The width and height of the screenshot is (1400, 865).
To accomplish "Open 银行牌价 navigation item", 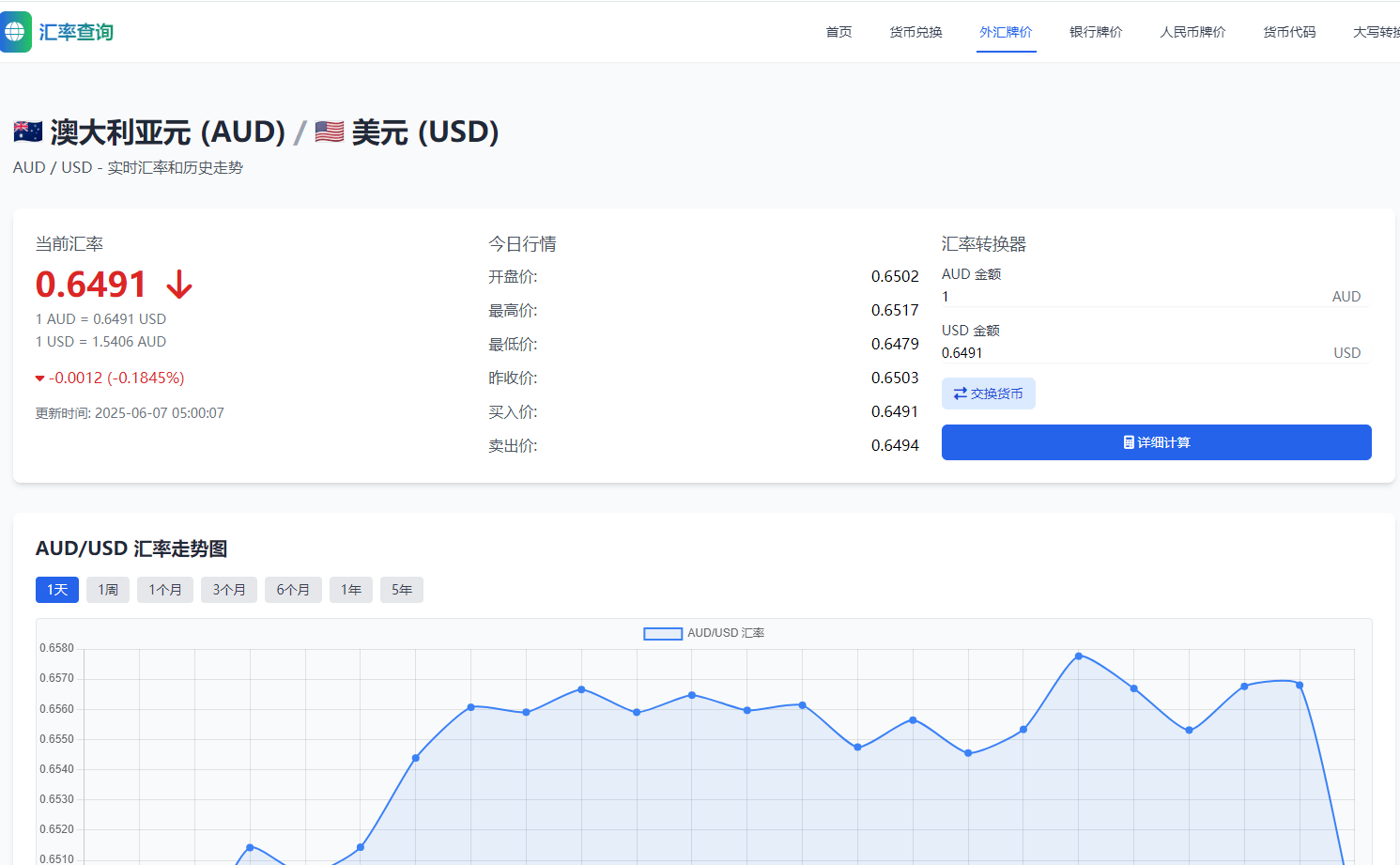I will tap(1096, 32).
